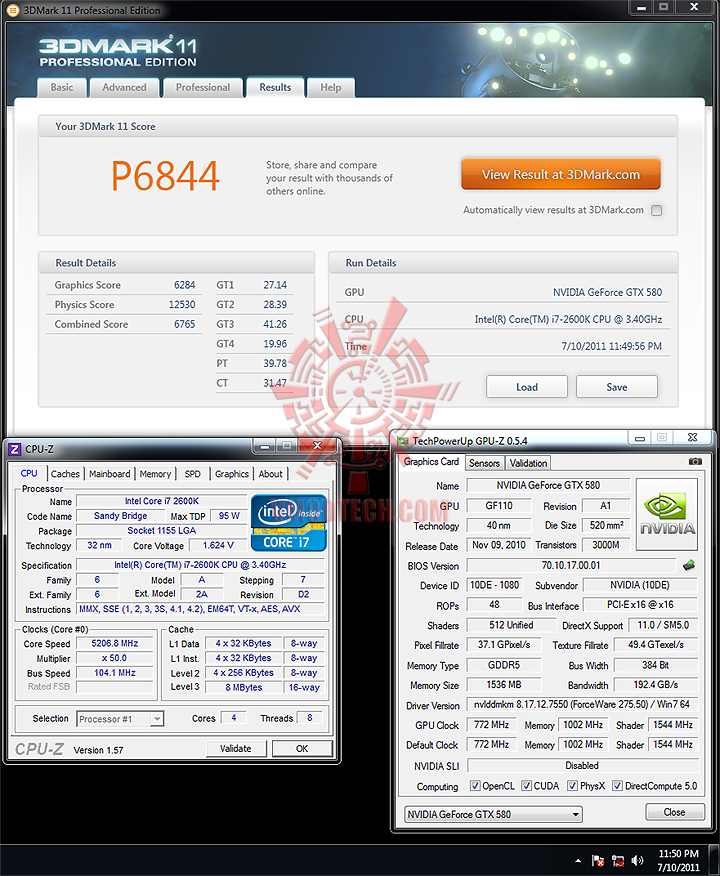The image size is (720, 876).
Task: Click the Memory Size value 1536 MB
Action: tap(504, 685)
